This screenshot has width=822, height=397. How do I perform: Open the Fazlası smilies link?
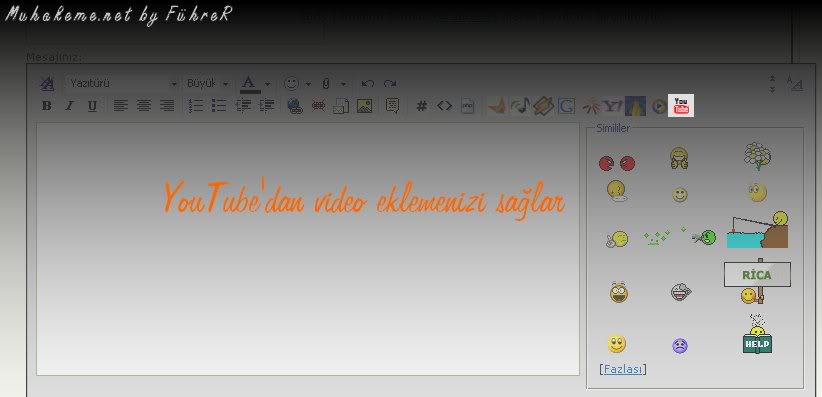(623, 369)
